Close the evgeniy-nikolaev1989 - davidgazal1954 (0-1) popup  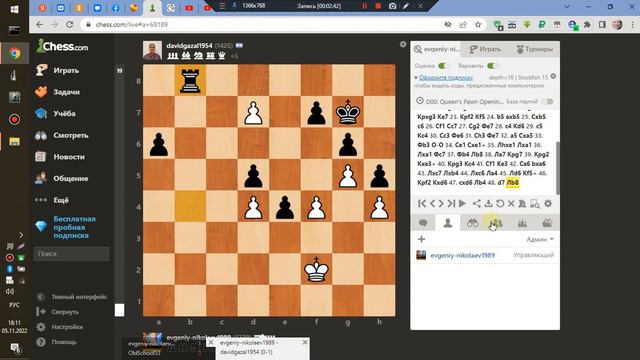pyautogui.click(x=305, y=342)
